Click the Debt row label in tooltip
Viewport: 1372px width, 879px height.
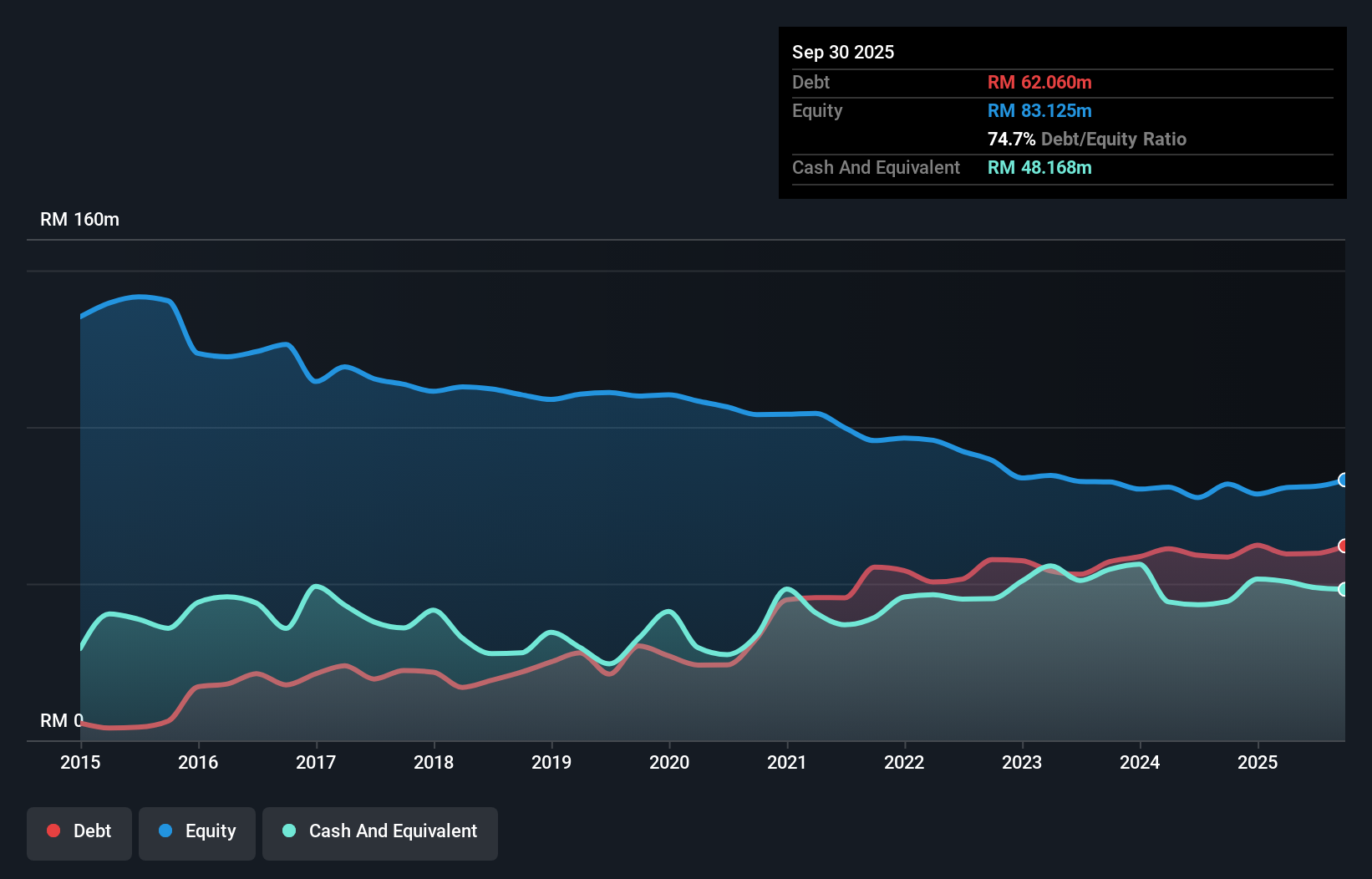point(810,82)
